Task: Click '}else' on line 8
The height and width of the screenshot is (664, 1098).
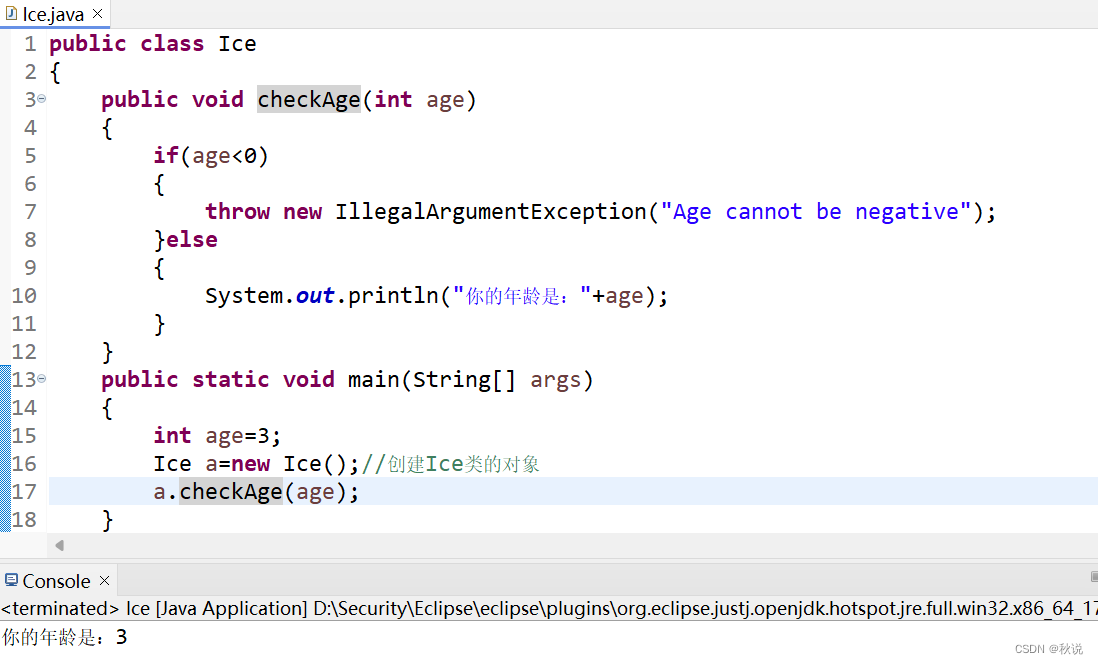Action: pyautogui.click(x=186, y=240)
